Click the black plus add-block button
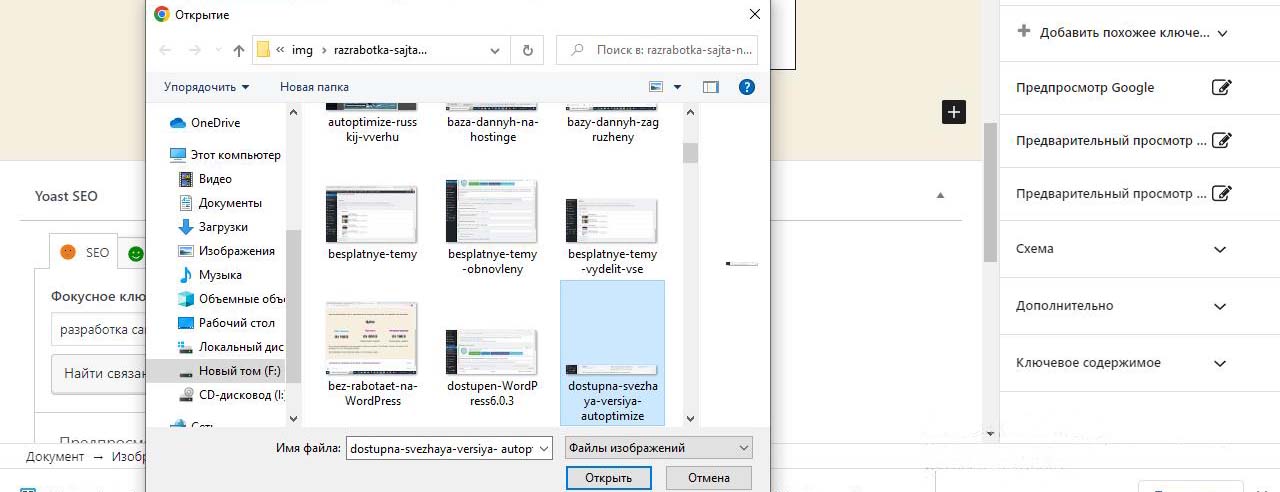The image size is (1280, 492). (x=954, y=112)
